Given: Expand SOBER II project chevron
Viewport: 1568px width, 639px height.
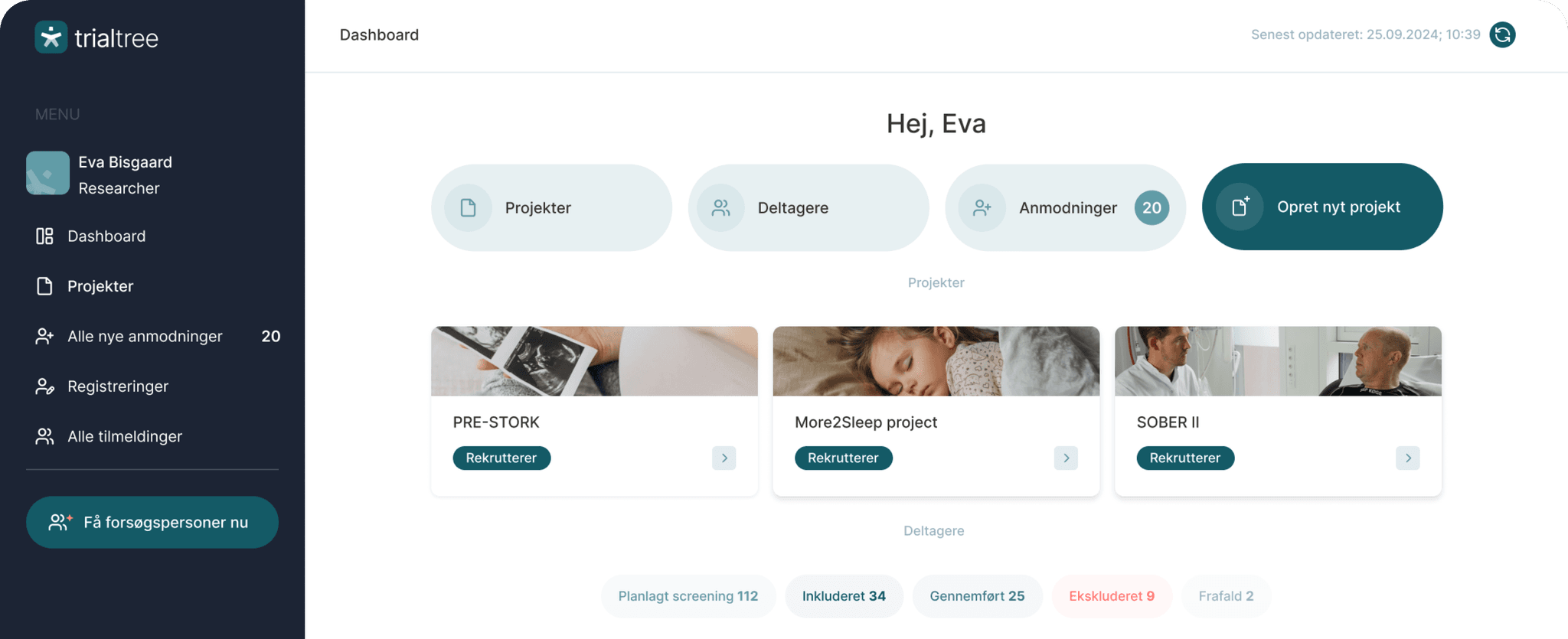Looking at the screenshot, I should click(1407, 458).
